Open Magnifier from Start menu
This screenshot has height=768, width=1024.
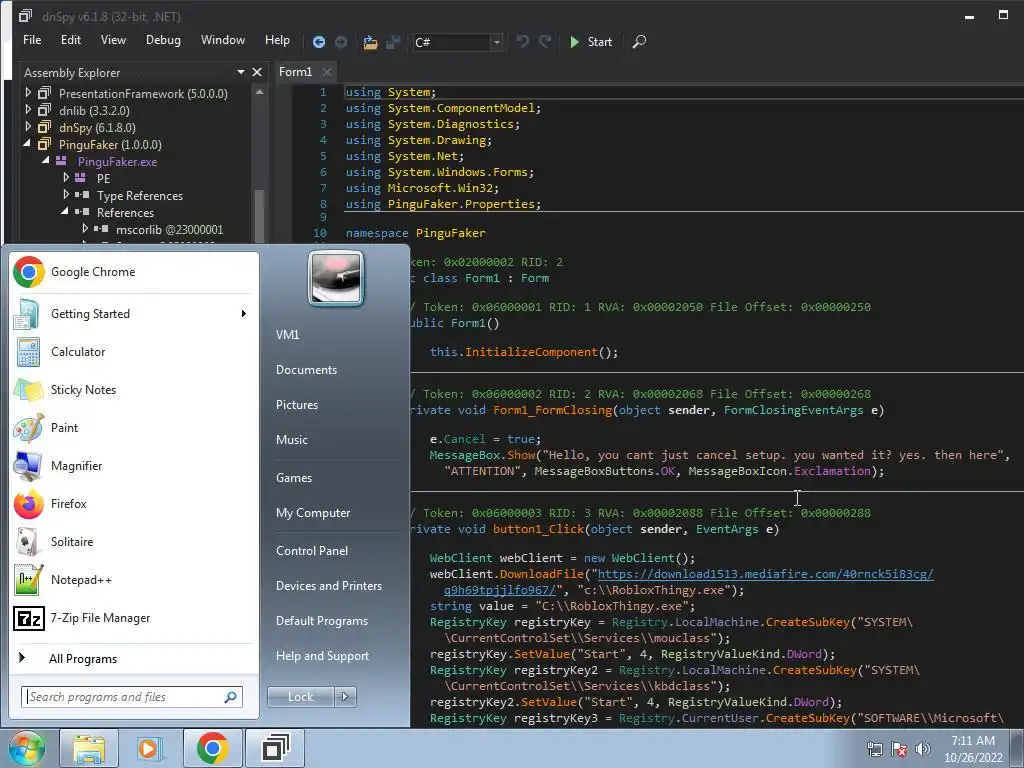click(134, 466)
